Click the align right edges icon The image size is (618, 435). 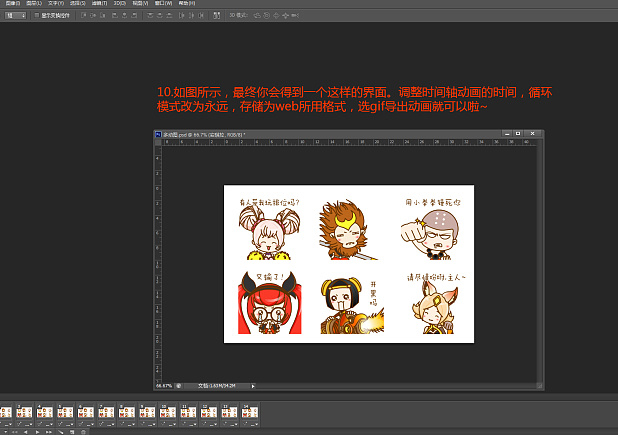click(x=134, y=15)
